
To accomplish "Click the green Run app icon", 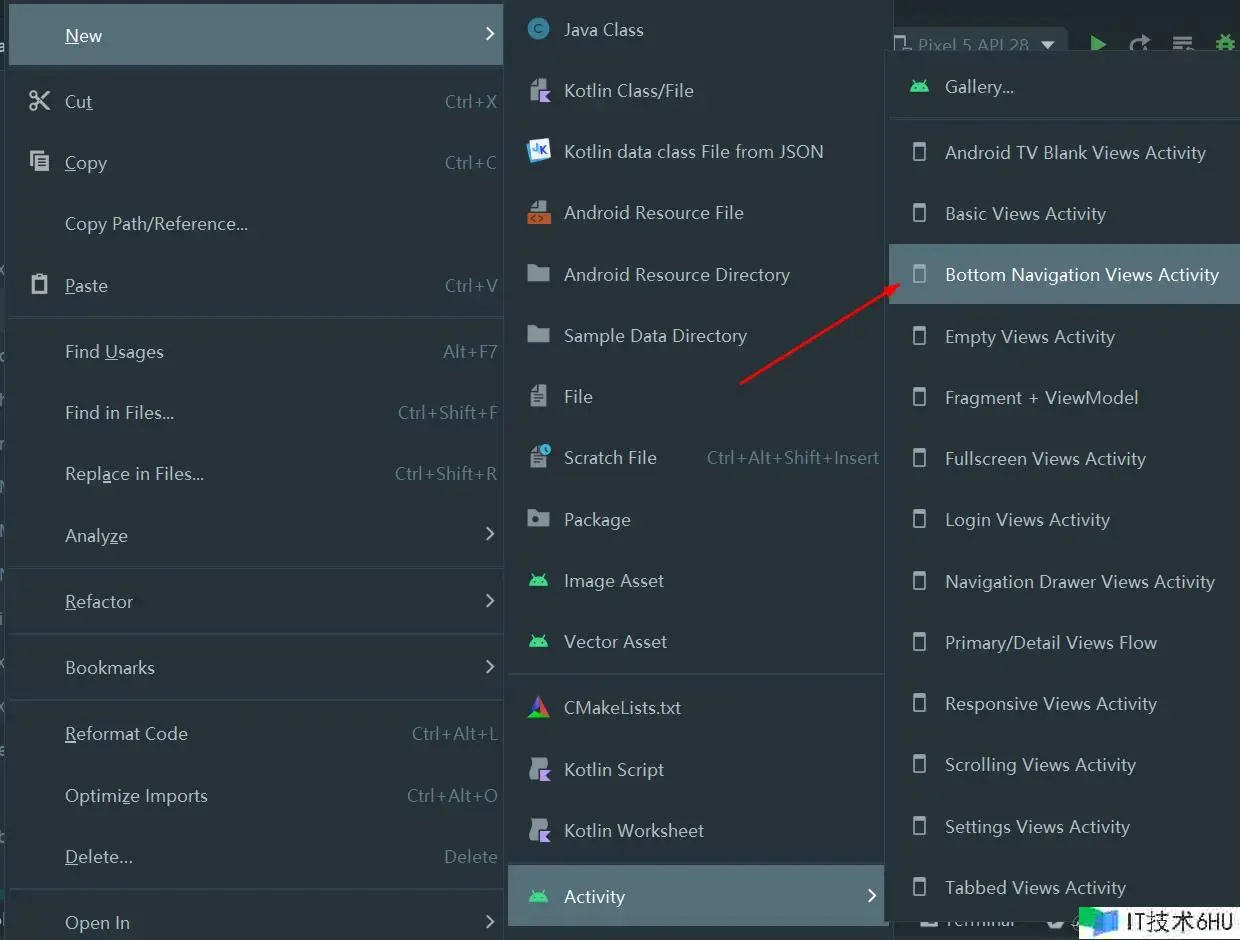I will pos(1098,44).
